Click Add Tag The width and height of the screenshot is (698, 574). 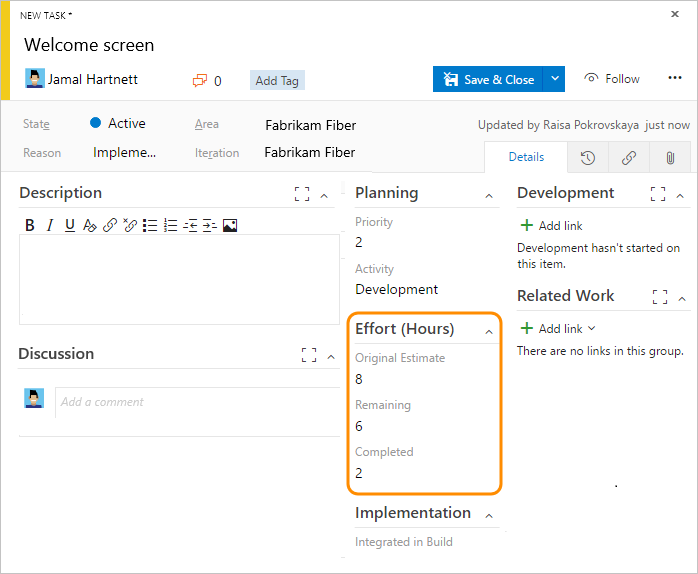277,81
